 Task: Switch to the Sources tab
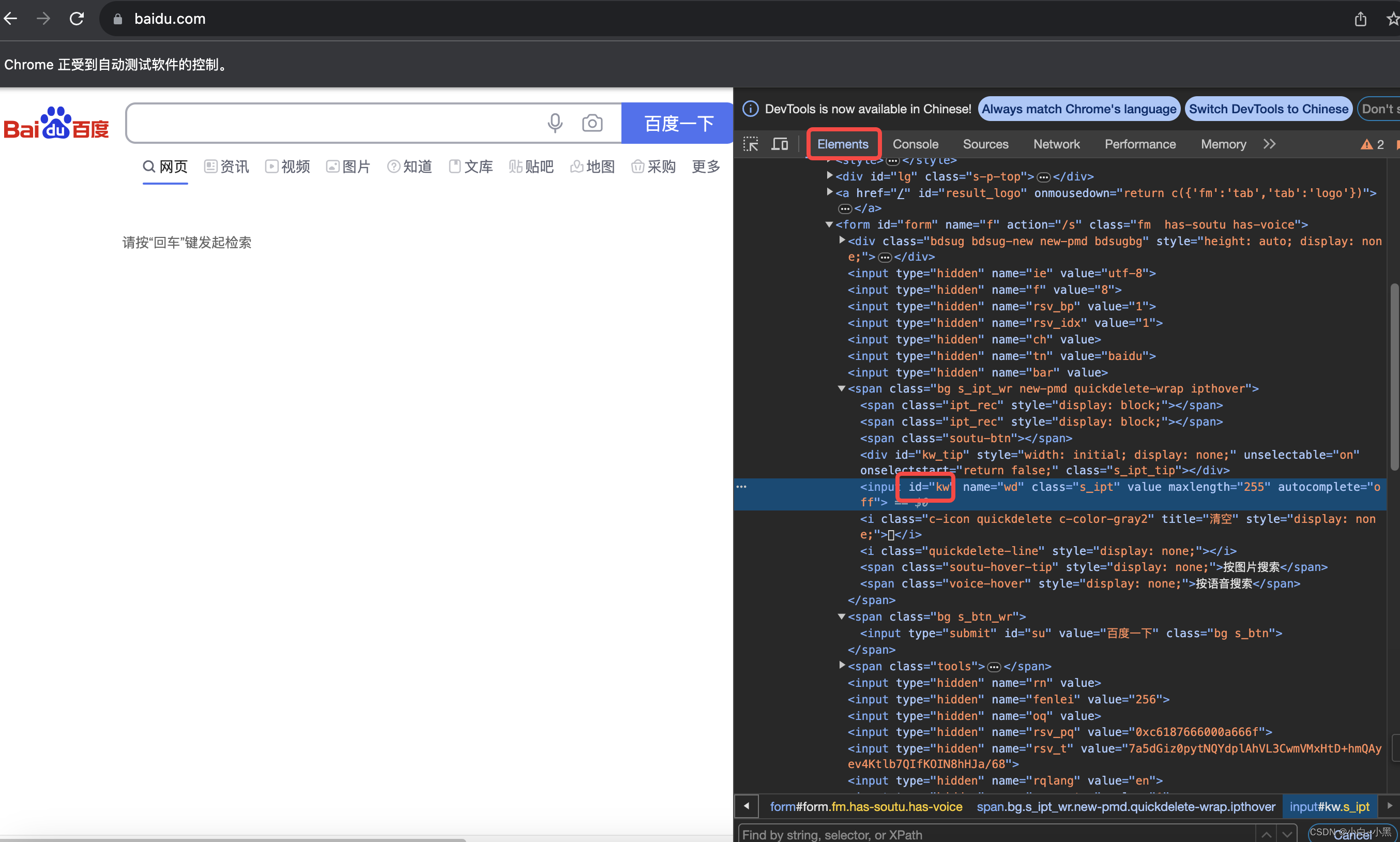985,144
